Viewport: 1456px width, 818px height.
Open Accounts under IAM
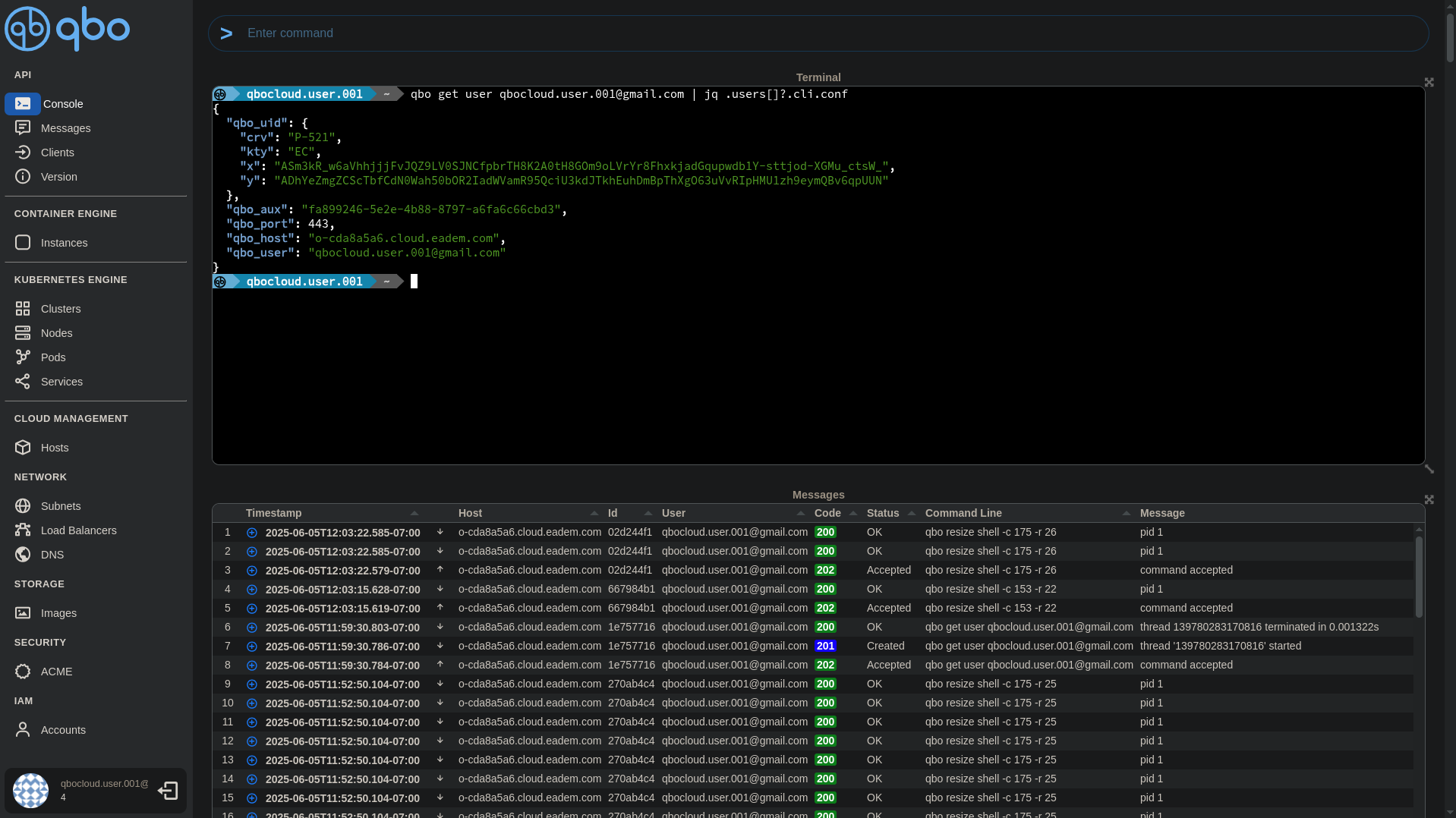[63, 730]
